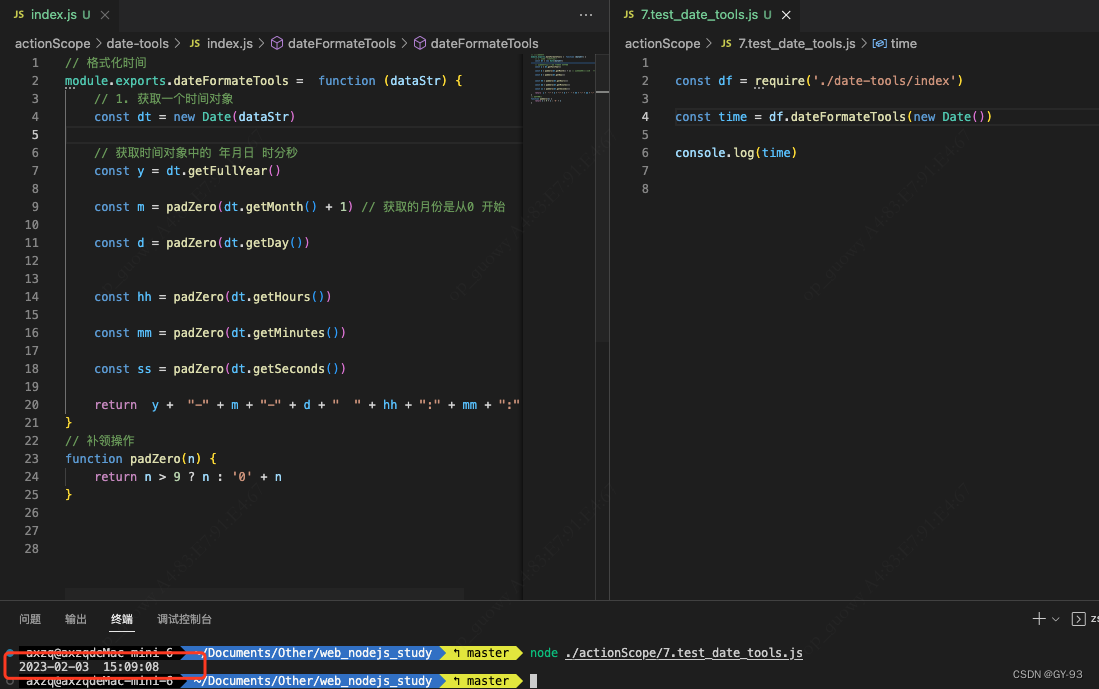1099x689 pixels.
Task: Click 7.test_date_tools.js in right breadcrumb
Action: (796, 43)
